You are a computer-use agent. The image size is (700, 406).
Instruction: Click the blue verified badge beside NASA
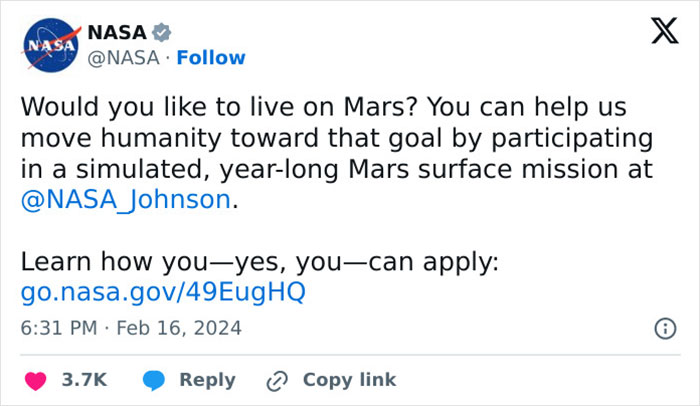pos(162,34)
